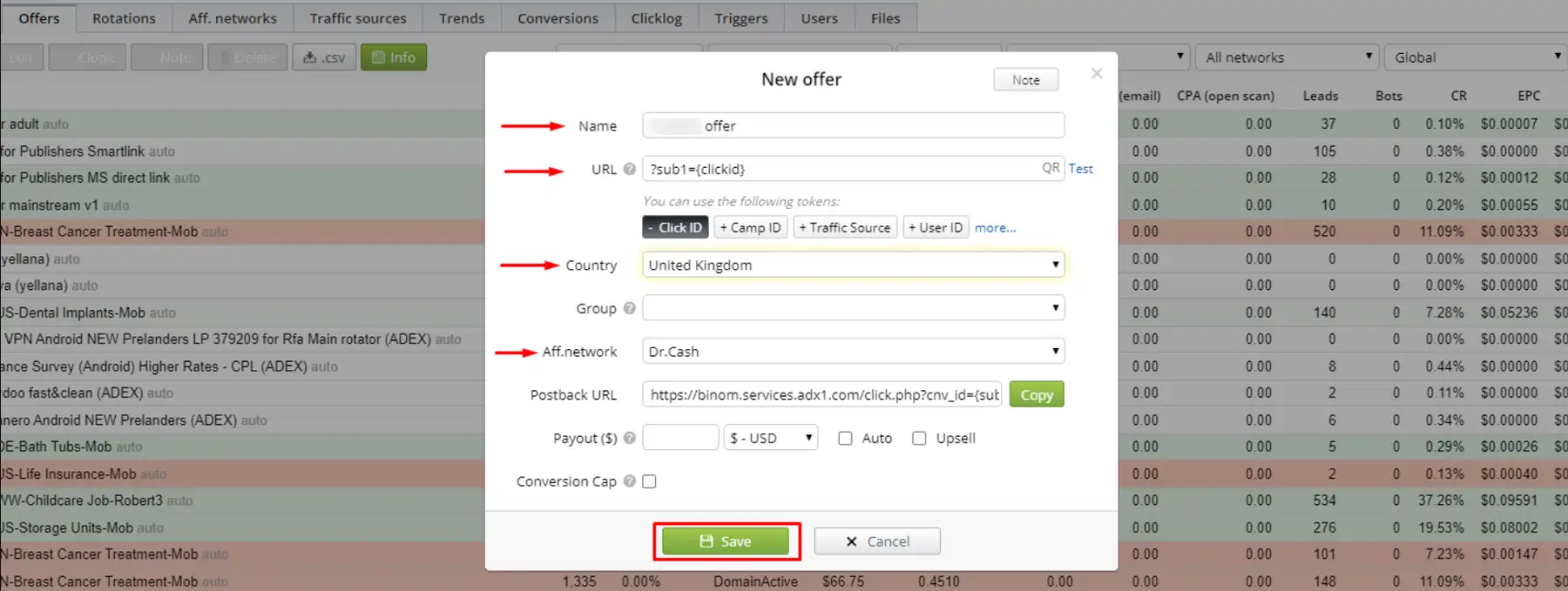Open the Global filter dropdown
The height and width of the screenshot is (591, 1568).
(x=1476, y=57)
